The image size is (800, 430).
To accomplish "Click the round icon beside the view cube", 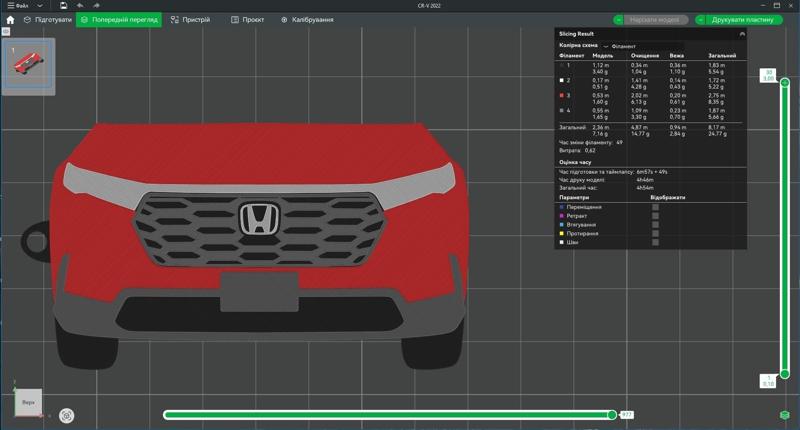I will point(67,415).
